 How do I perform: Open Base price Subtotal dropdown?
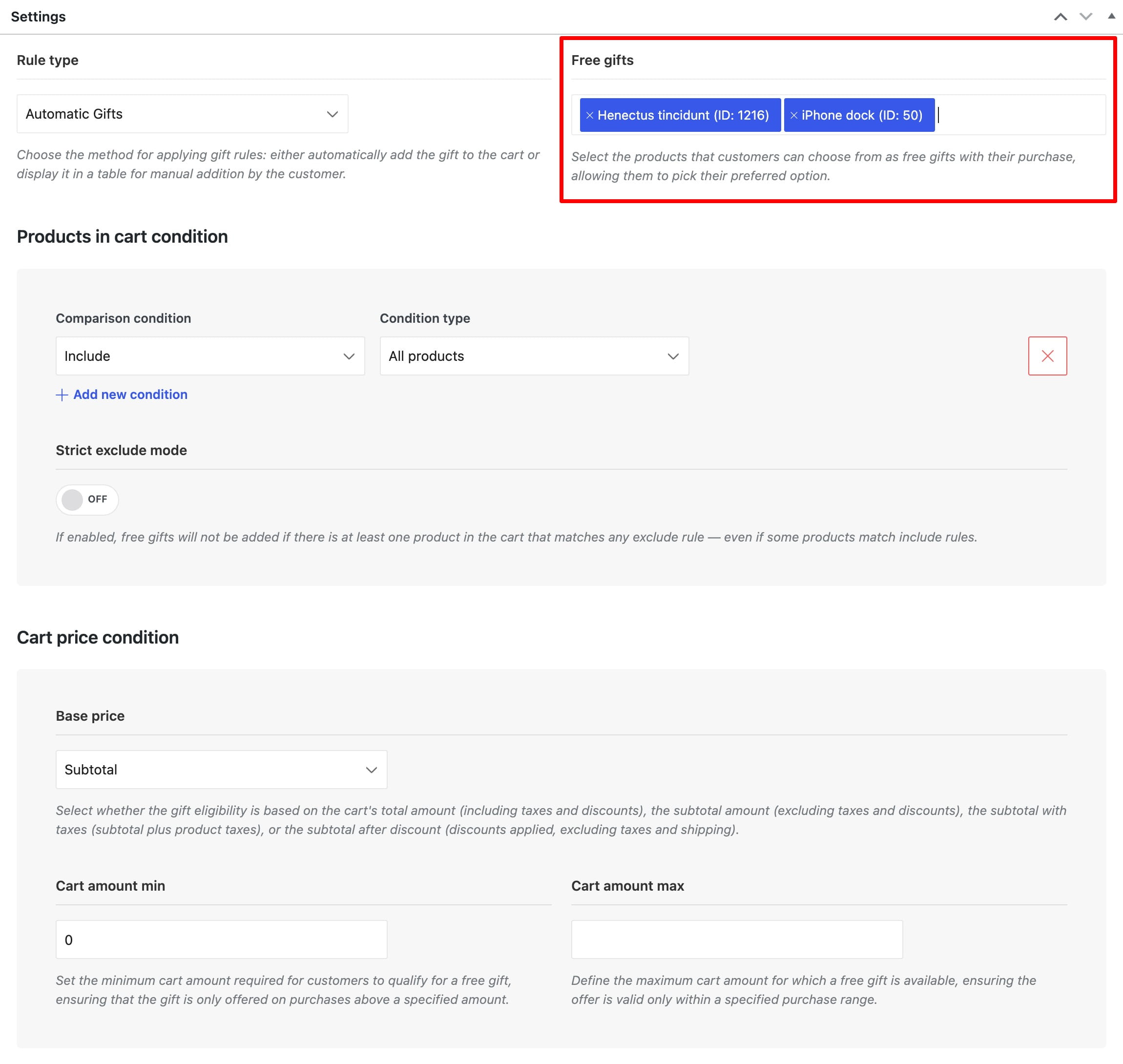(221, 769)
